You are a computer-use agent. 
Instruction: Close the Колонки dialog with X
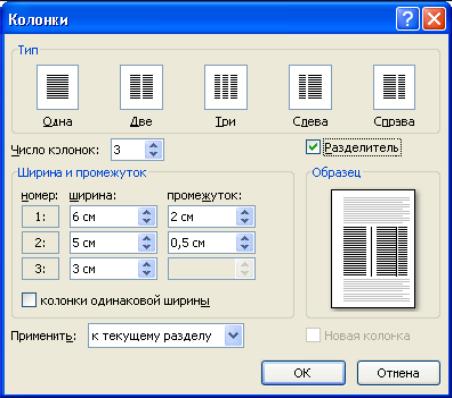pos(434,19)
